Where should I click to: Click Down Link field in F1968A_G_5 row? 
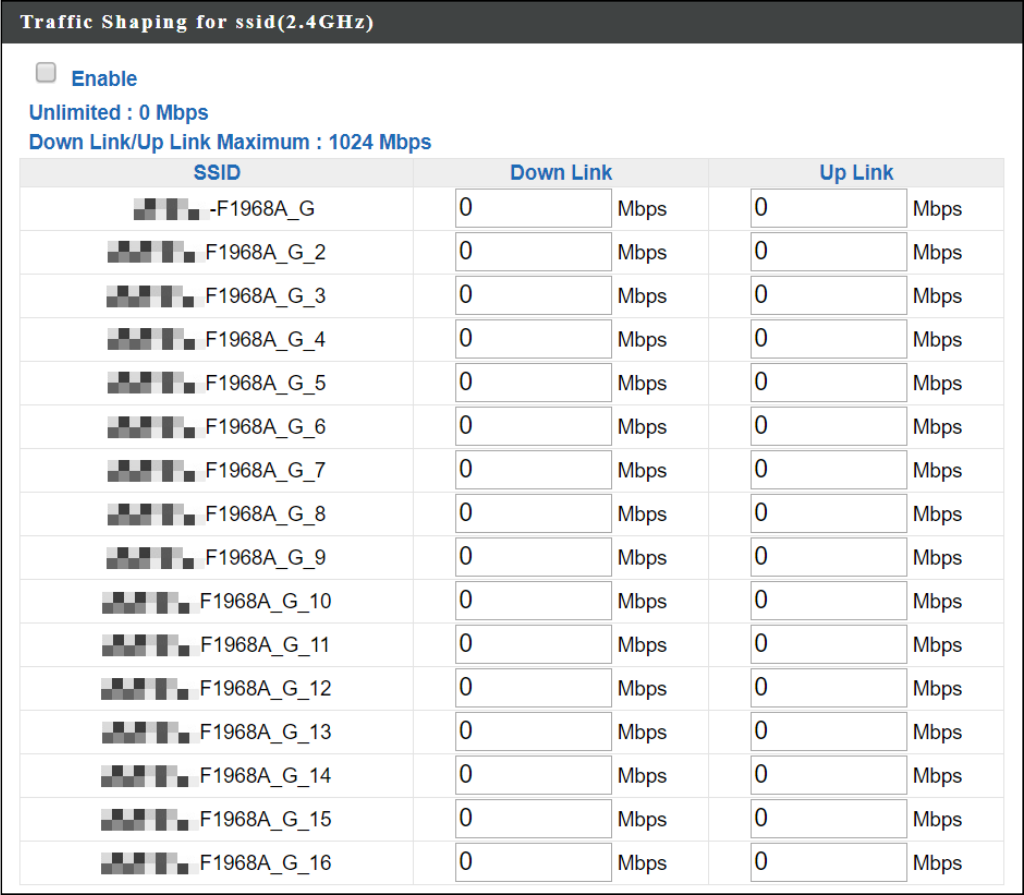click(533, 383)
